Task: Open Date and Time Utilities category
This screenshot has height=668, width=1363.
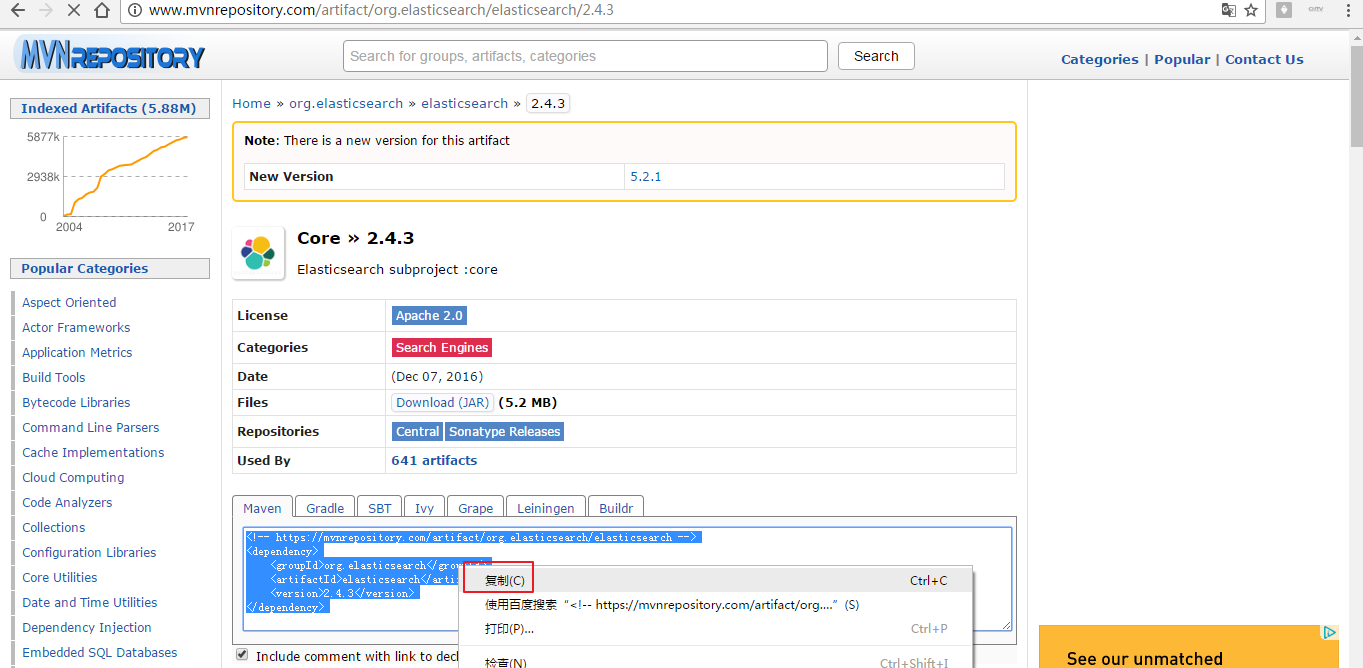Action: (90, 602)
